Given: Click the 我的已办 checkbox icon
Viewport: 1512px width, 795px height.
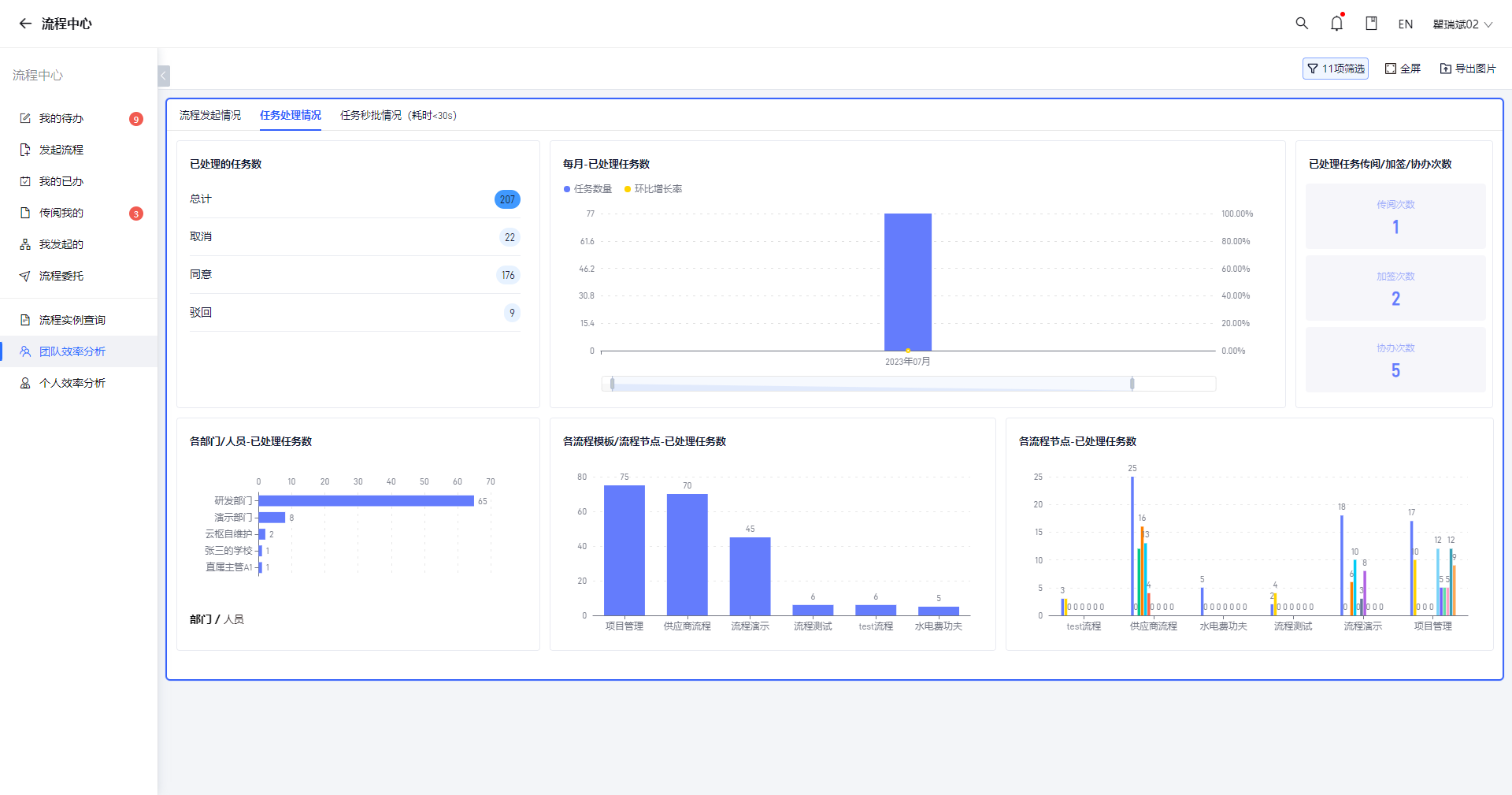Looking at the screenshot, I should (25, 181).
